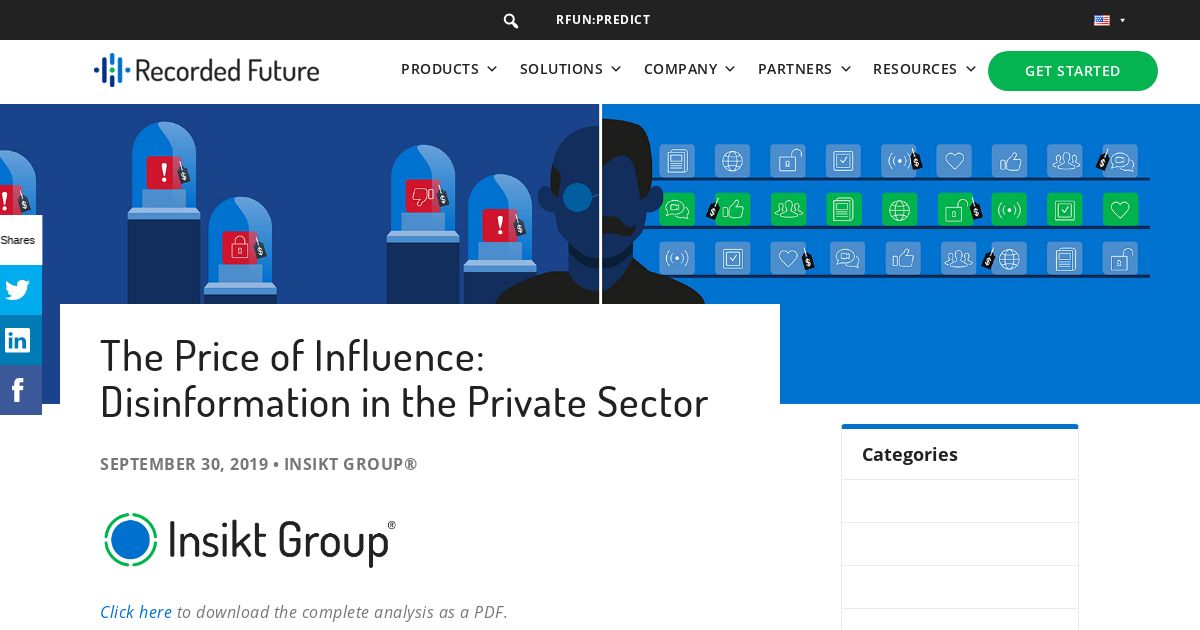Click the Get Started button

[1073, 71]
